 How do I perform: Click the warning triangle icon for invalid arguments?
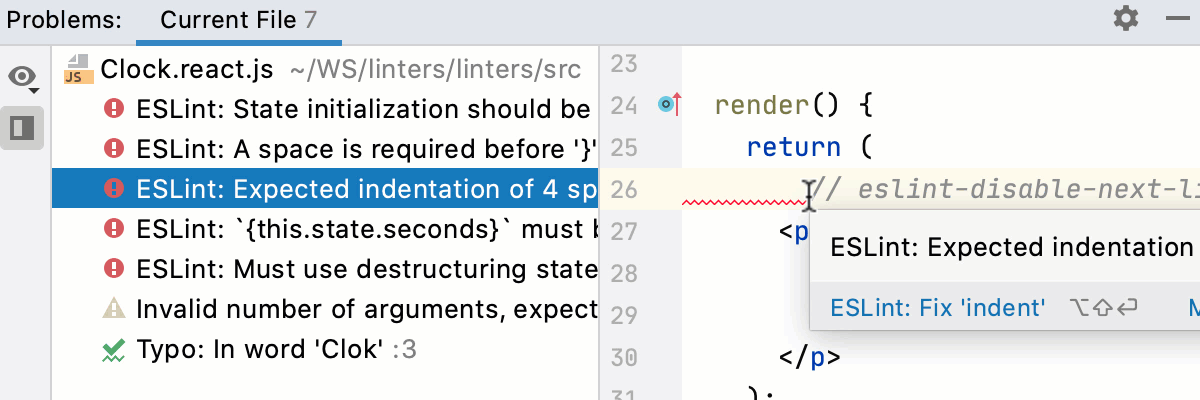click(114, 309)
